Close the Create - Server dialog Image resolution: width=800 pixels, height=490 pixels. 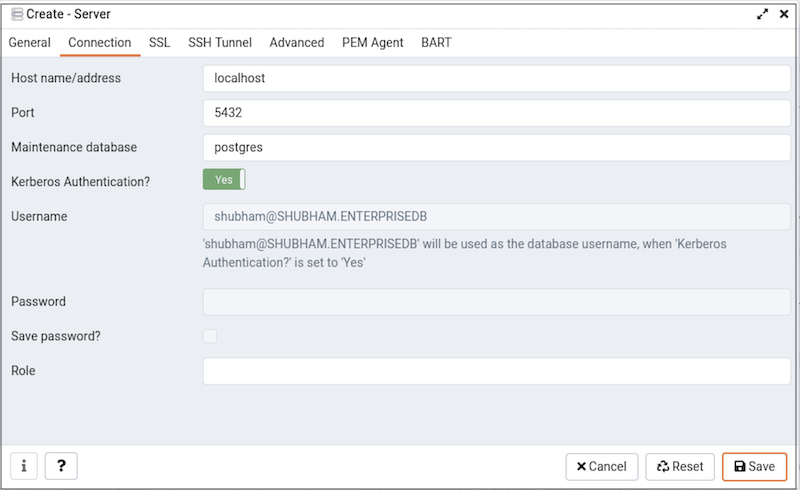(x=784, y=14)
